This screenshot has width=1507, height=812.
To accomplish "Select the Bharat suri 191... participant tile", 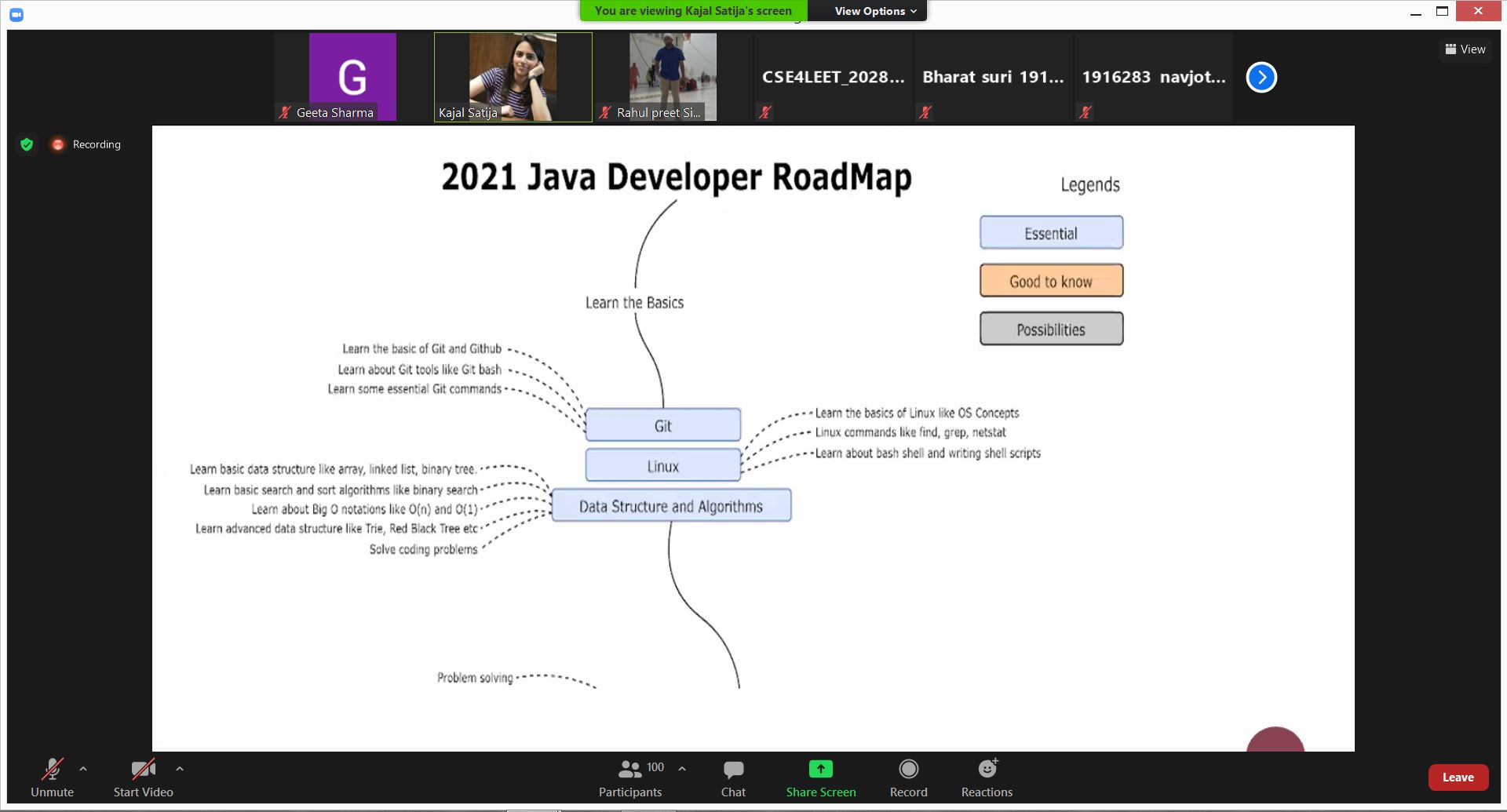I will 993,77.
